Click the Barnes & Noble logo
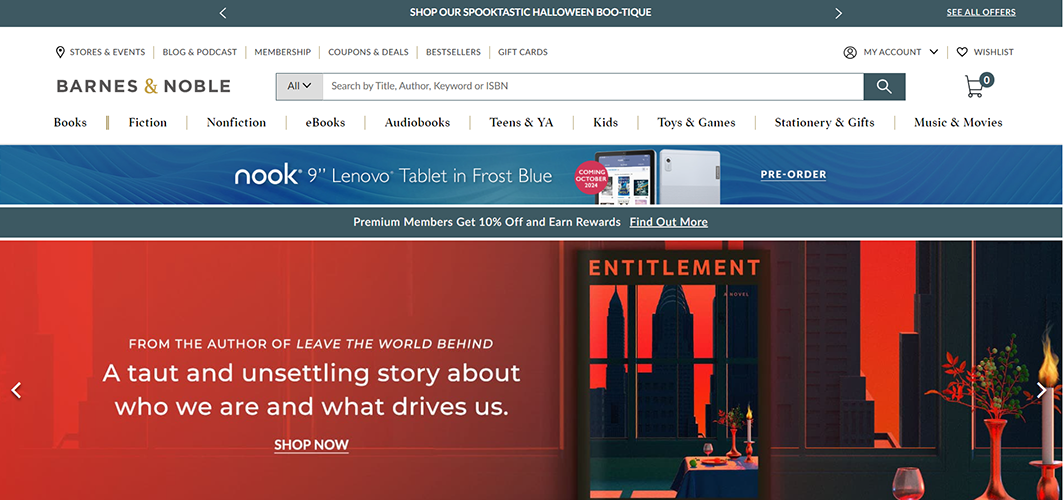 [x=144, y=86]
